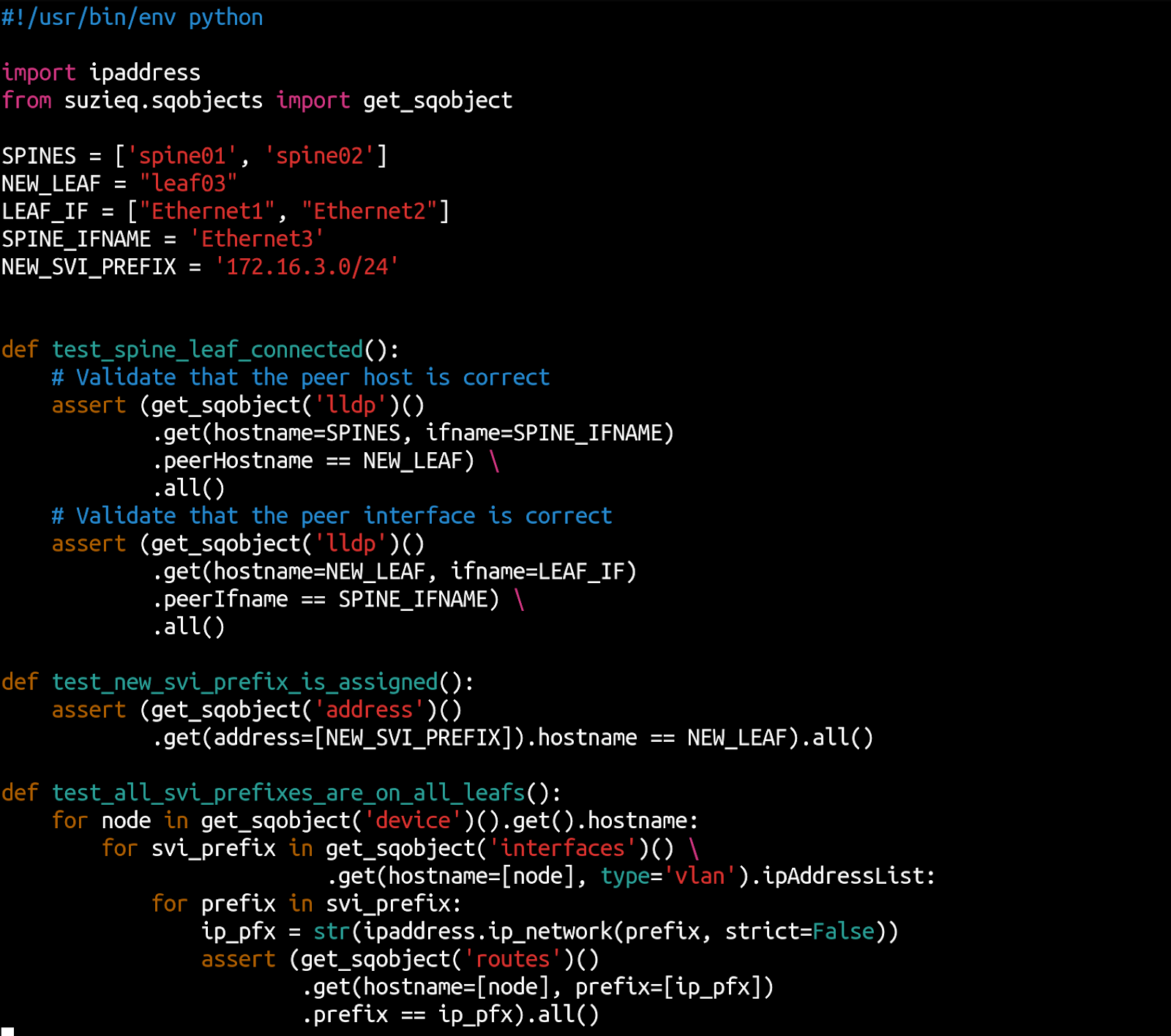Place cursor on the ipaddress import
Screen dimensions: 1171x1036
[144, 72]
